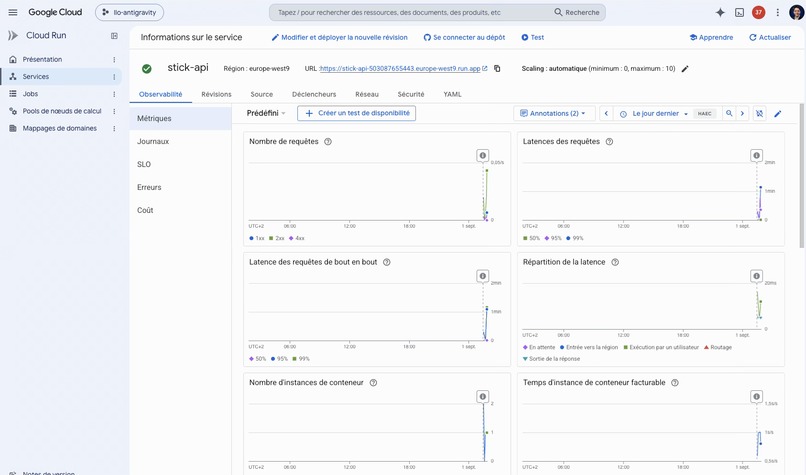This screenshot has height=475, width=806.
Task: Open annotation marker on Répartition de la latence chart
Action: click(756, 276)
